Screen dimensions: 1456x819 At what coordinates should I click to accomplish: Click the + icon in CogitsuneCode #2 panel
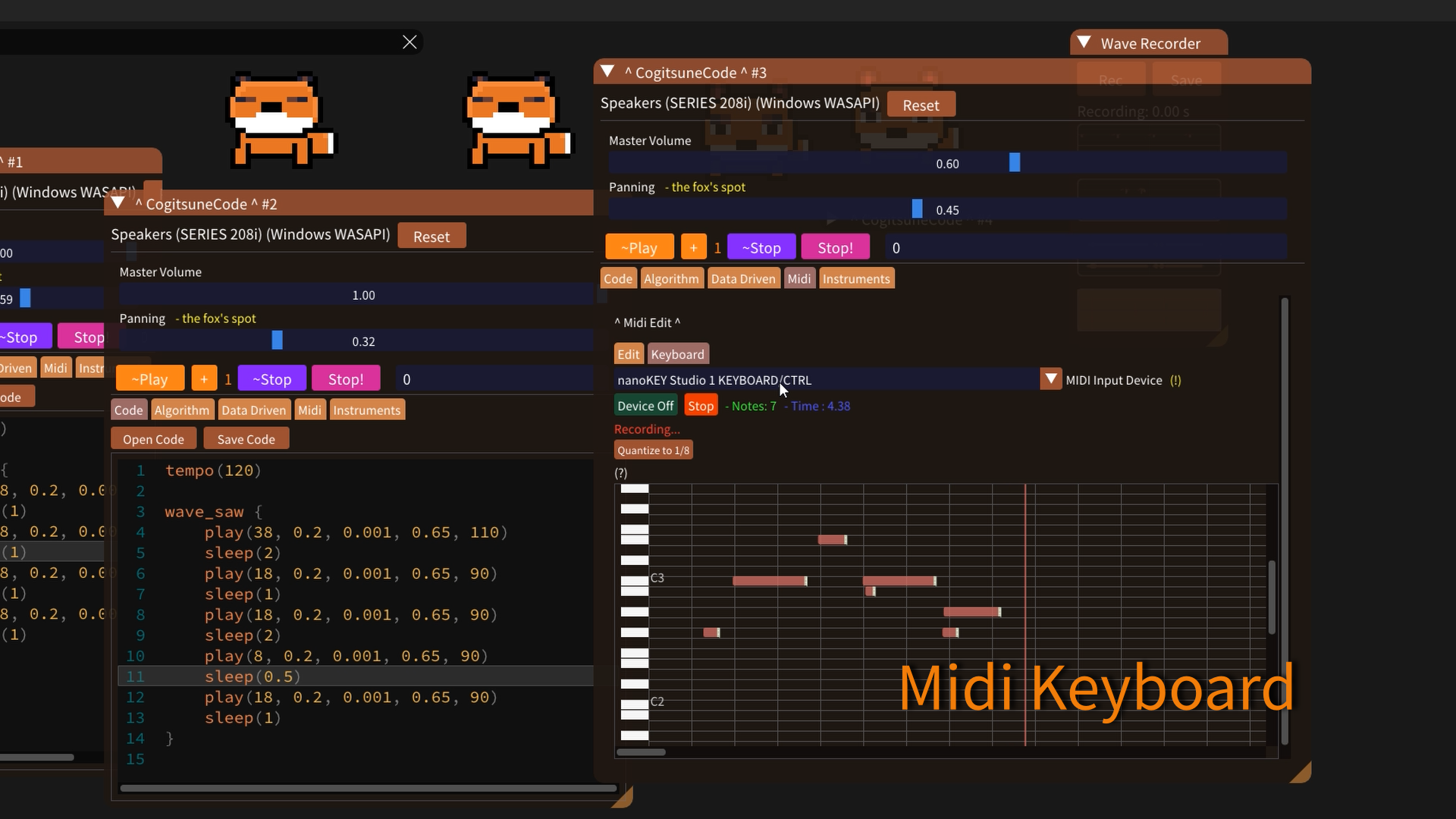[x=204, y=378]
